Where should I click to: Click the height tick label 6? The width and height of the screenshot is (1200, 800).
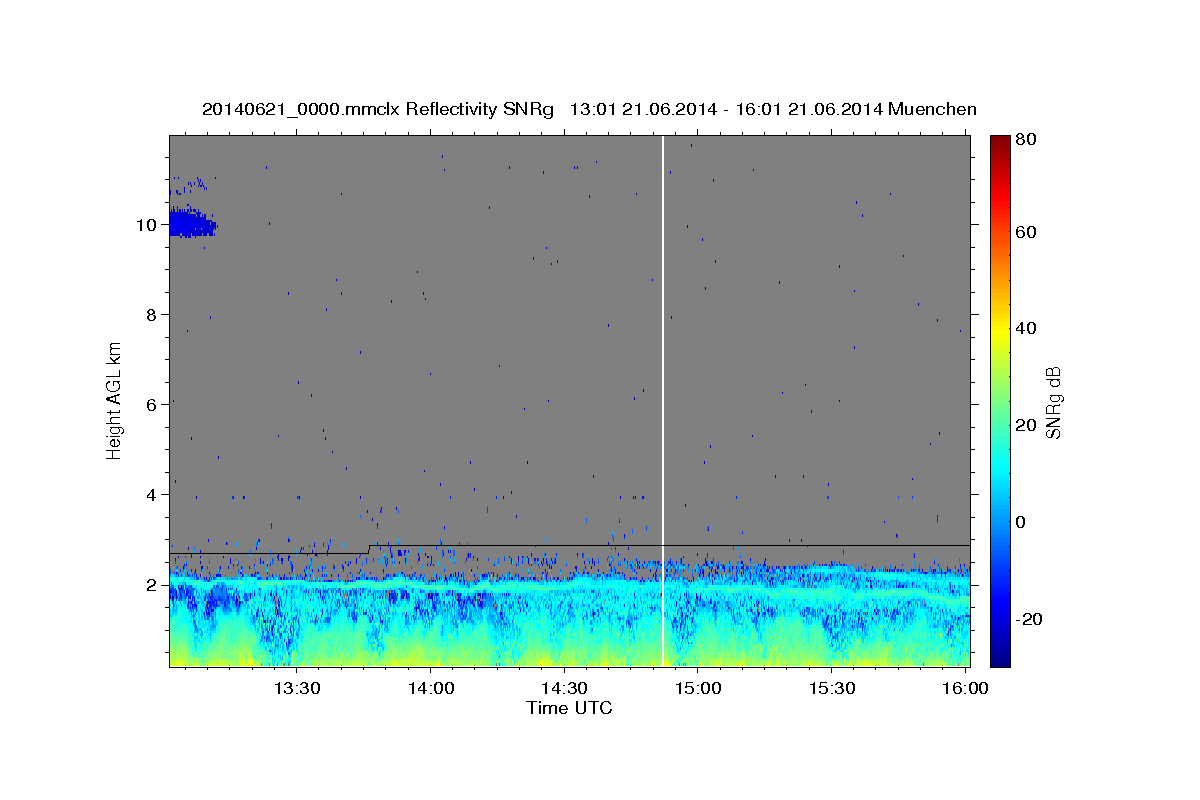point(153,404)
